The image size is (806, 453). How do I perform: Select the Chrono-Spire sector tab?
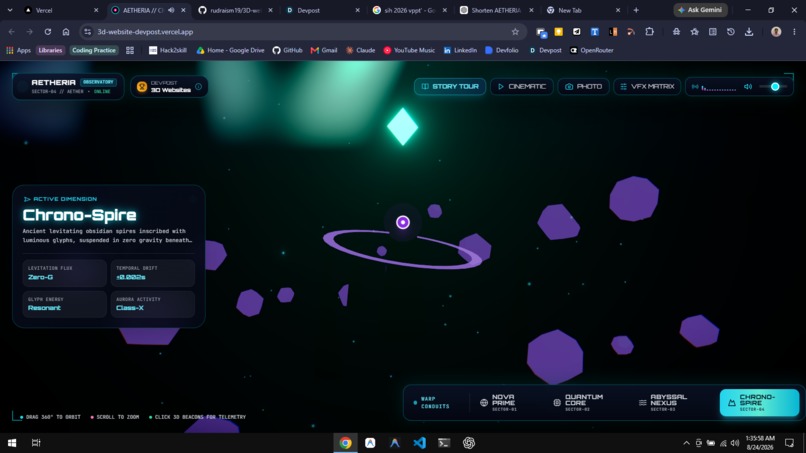pos(759,403)
